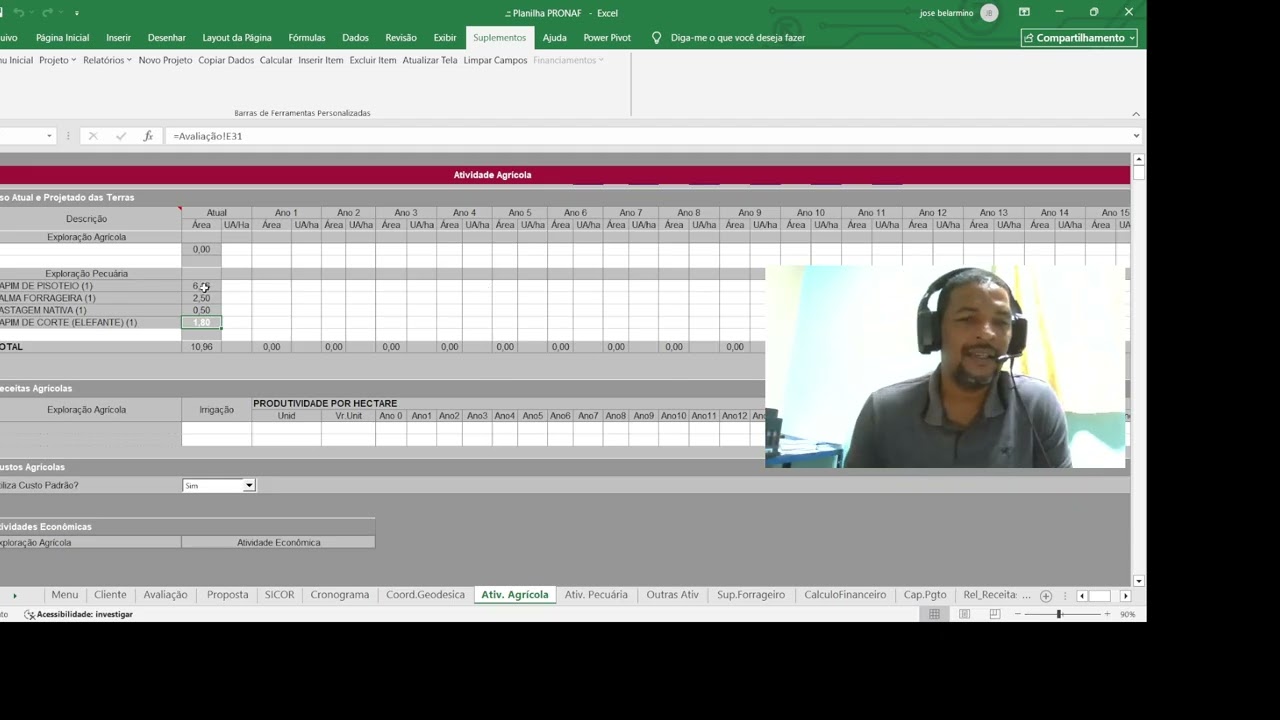This screenshot has width=1280, height=720.
Task: Switch to the Coord.Geodesica sheet tab
Action: pos(425,595)
